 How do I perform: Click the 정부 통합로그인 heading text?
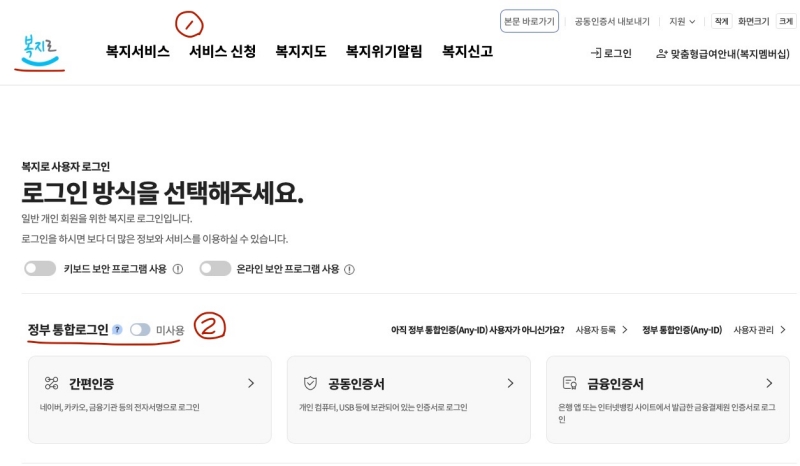click(68, 330)
